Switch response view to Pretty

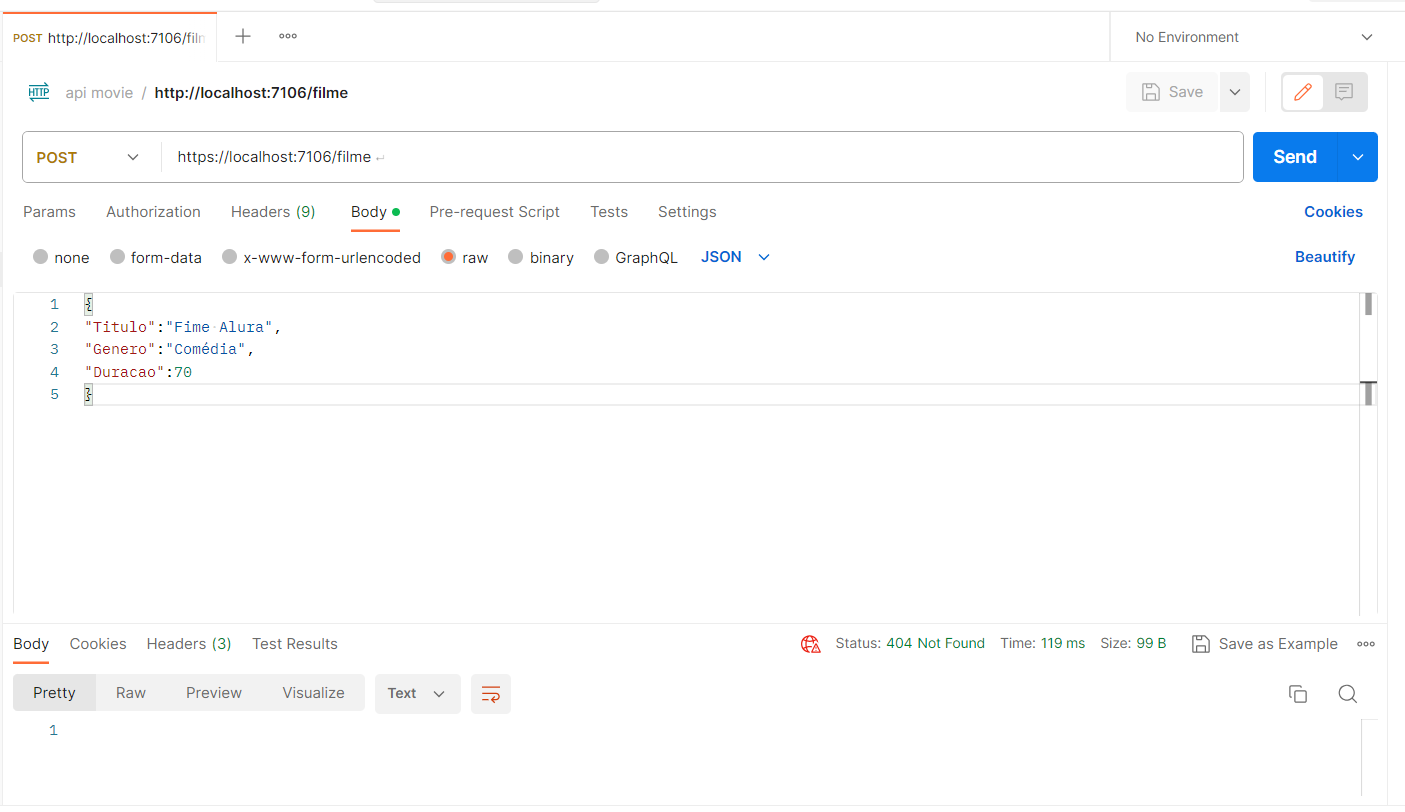pyautogui.click(x=54, y=693)
